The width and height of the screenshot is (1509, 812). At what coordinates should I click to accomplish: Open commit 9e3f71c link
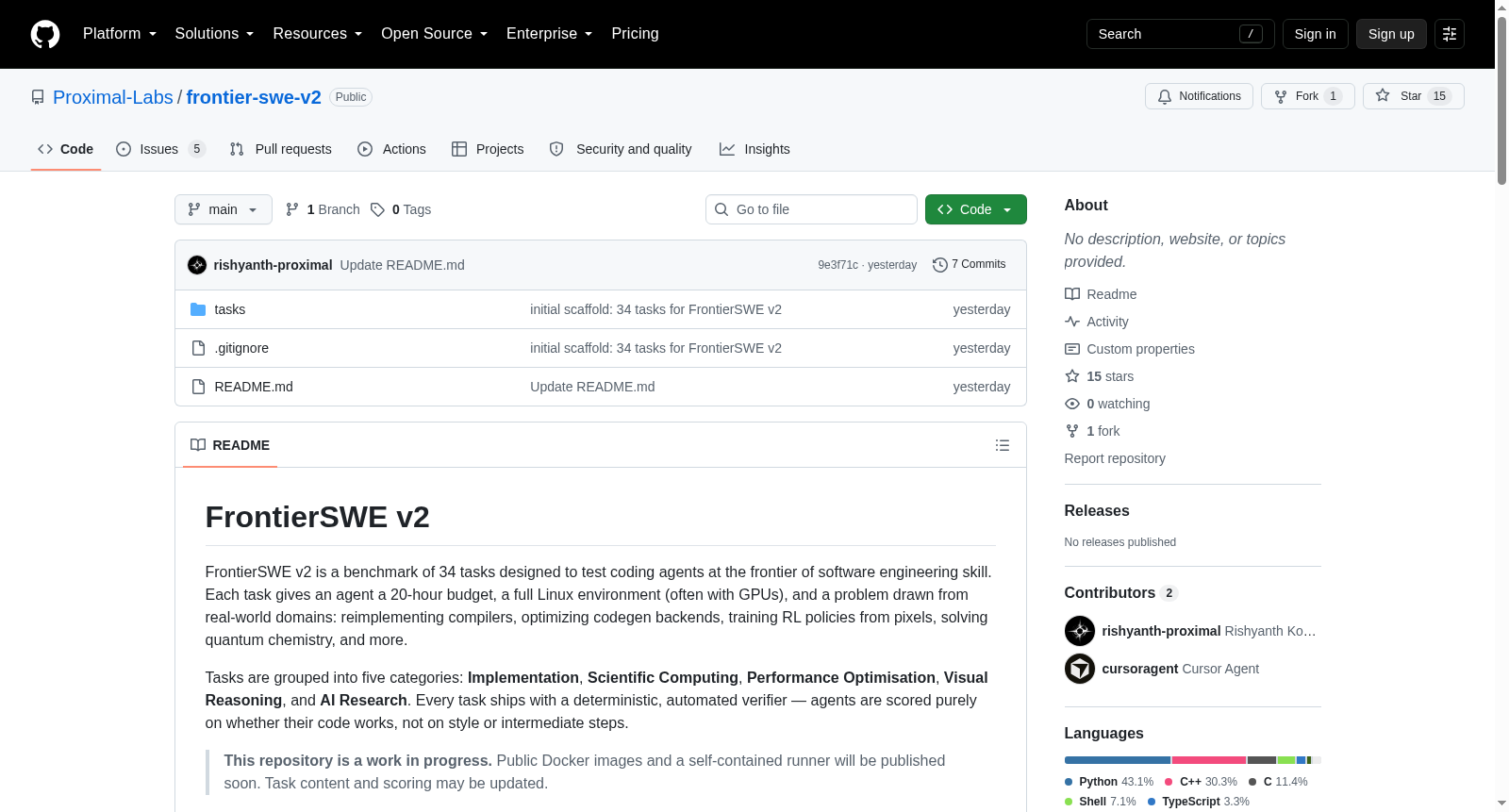838,265
